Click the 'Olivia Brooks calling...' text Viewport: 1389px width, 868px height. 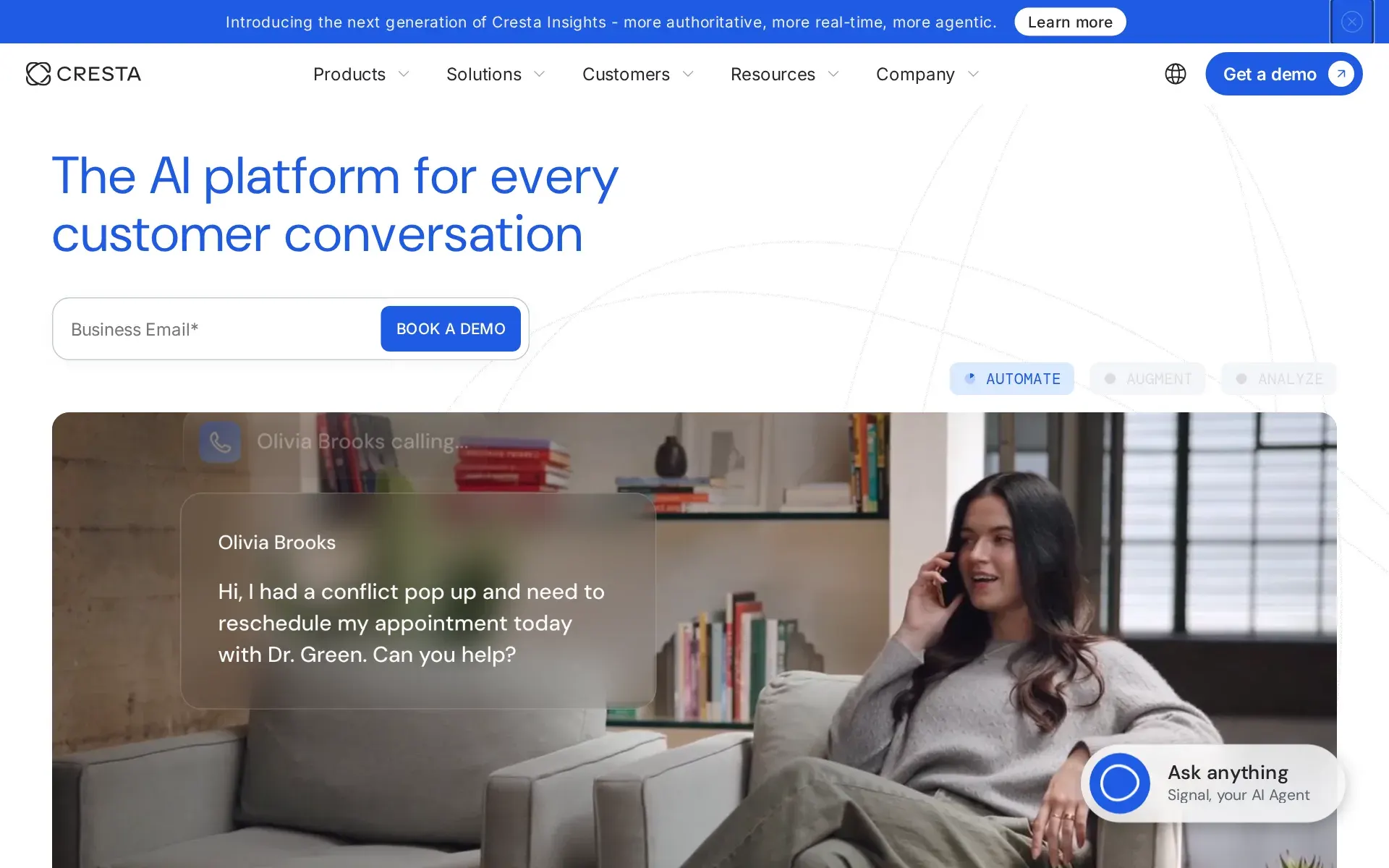point(362,441)
